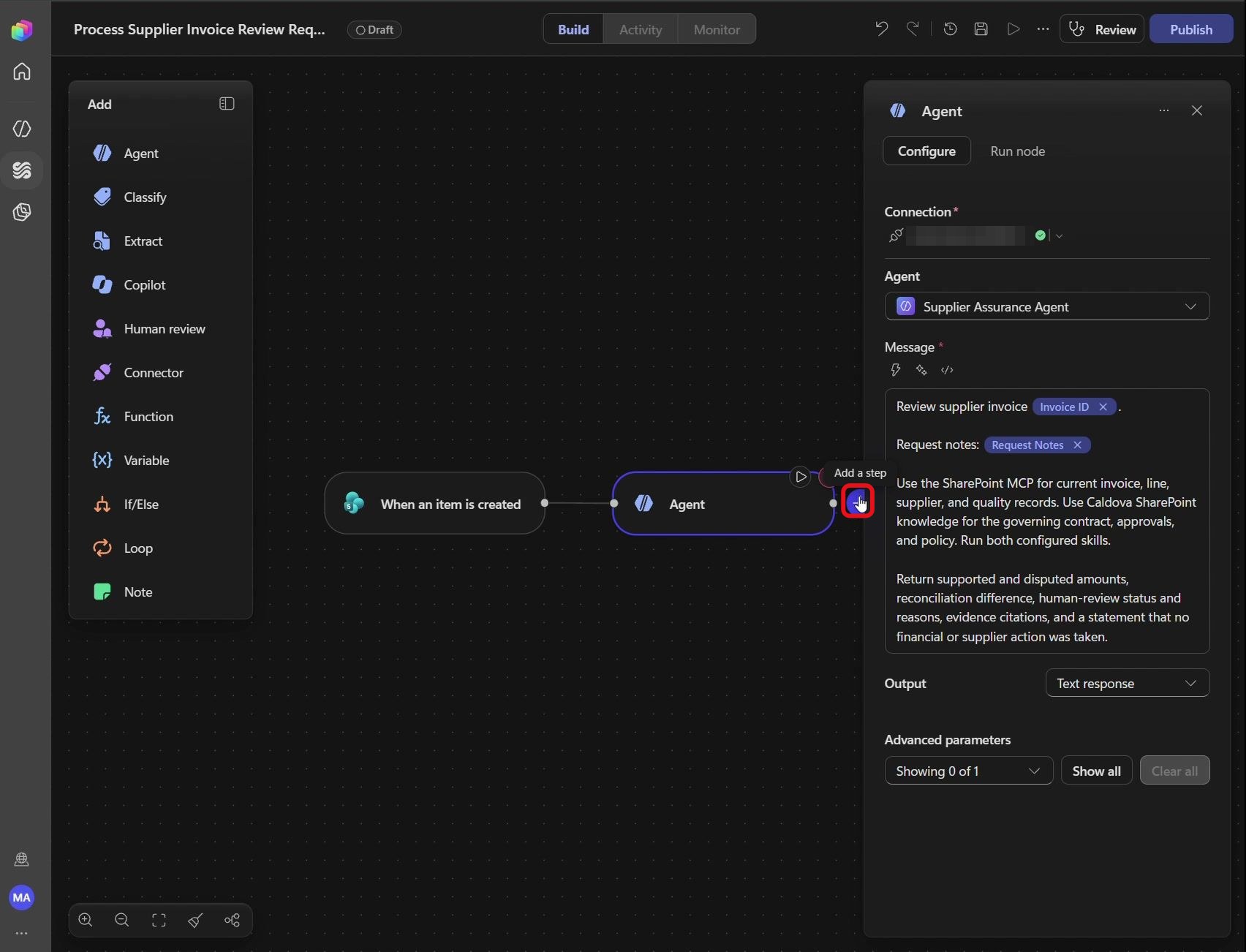Image resolution: width=1246 pixels, height=952 pixels.
Task: Click the Publish button
Action: click(1191, 29)
